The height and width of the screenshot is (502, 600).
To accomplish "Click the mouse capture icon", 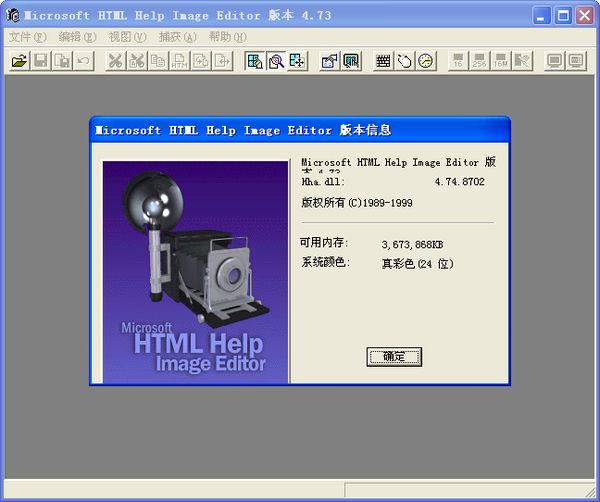I will (405, 61).
